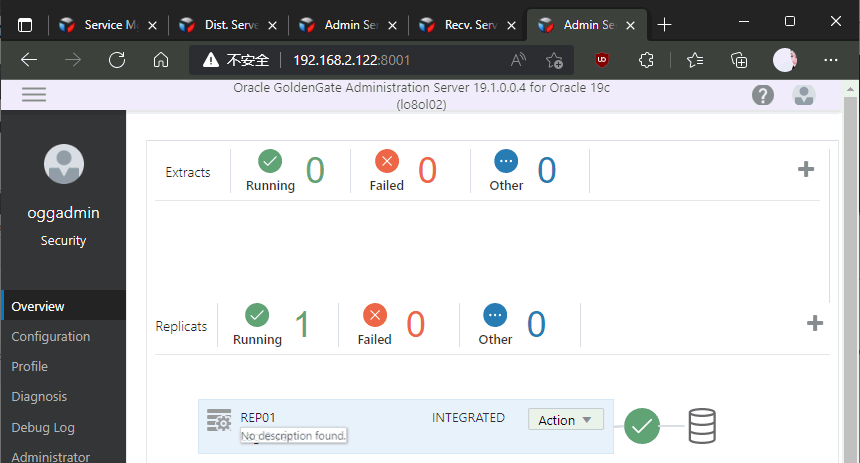Viewport: 860px width, 463px height.
Task: Open the browser tab actions menu
Action: click(25, 24)
